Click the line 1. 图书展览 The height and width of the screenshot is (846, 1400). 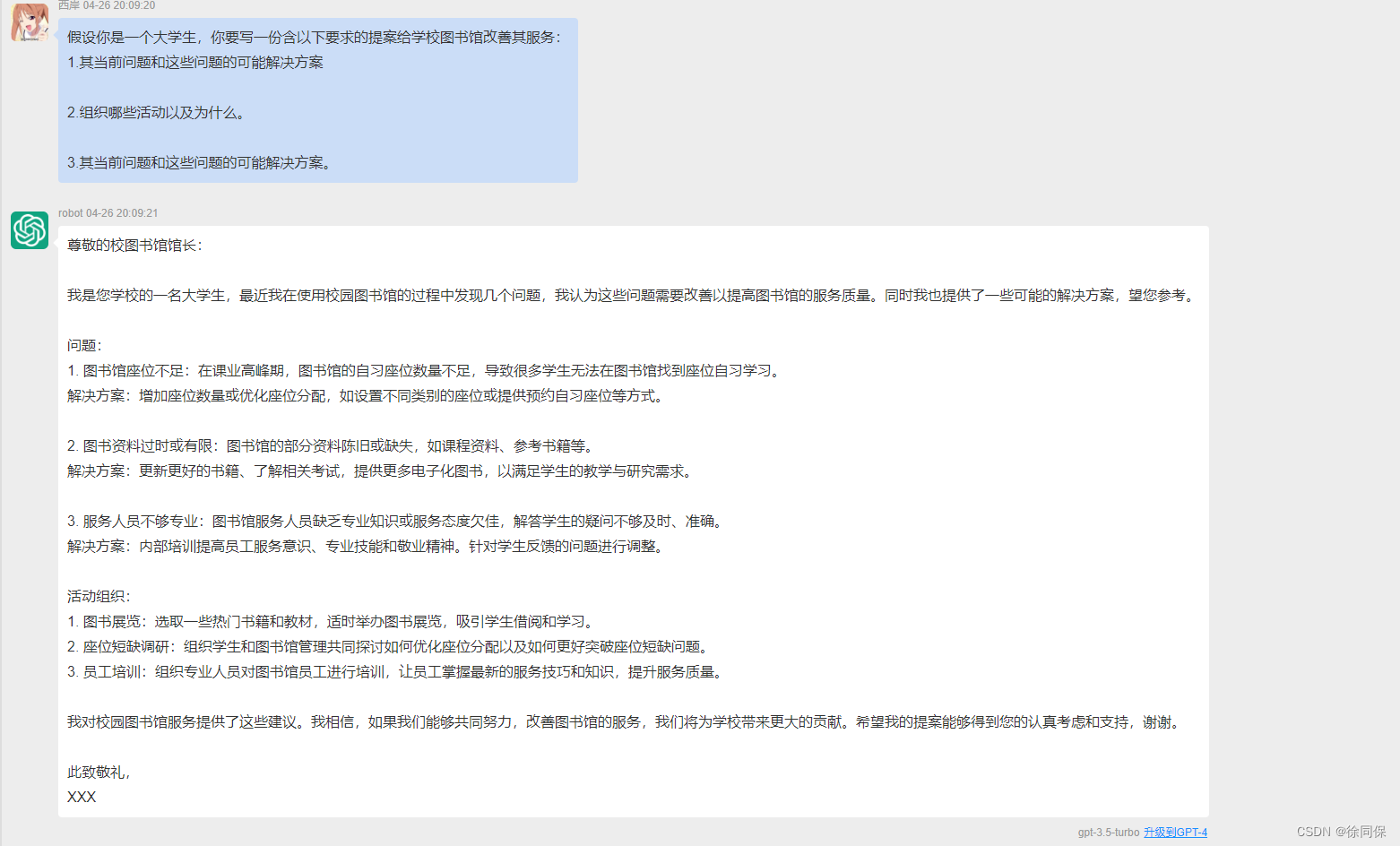click(333, 622)
